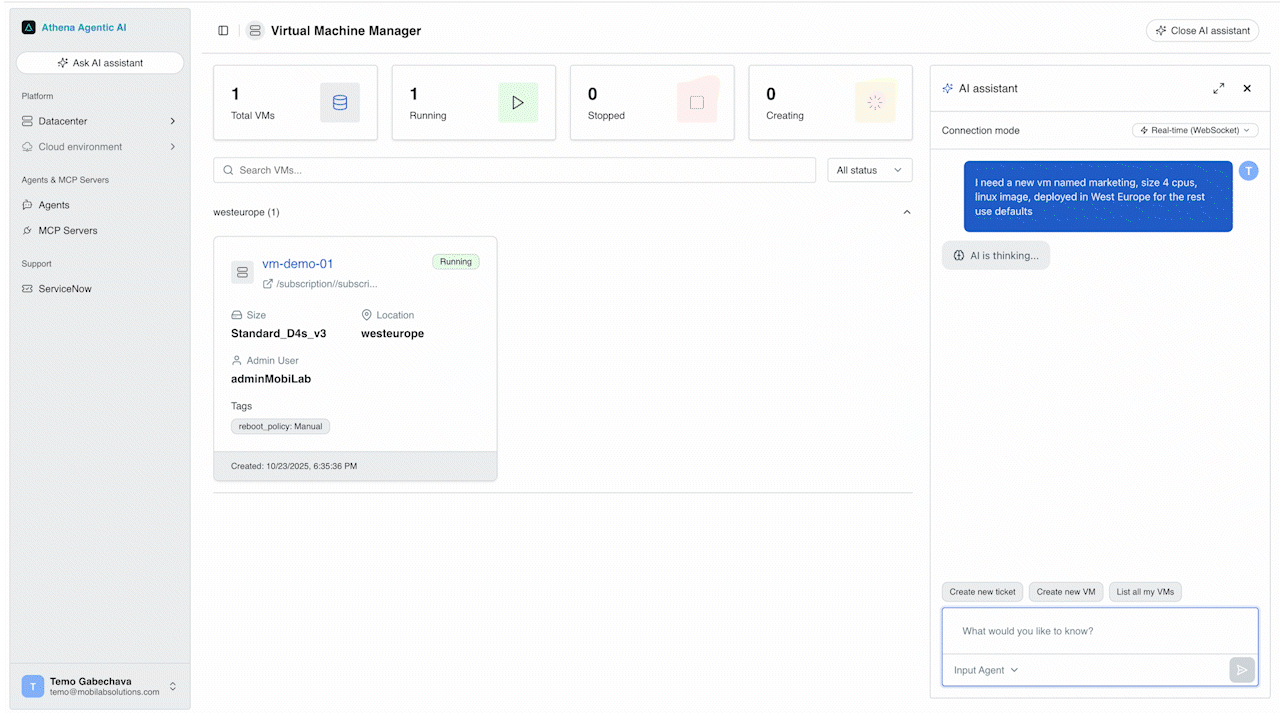The height and width of the screenshot is (720, 1280).
Task: Click the Total VMs stat card
Action: point(295,102)
